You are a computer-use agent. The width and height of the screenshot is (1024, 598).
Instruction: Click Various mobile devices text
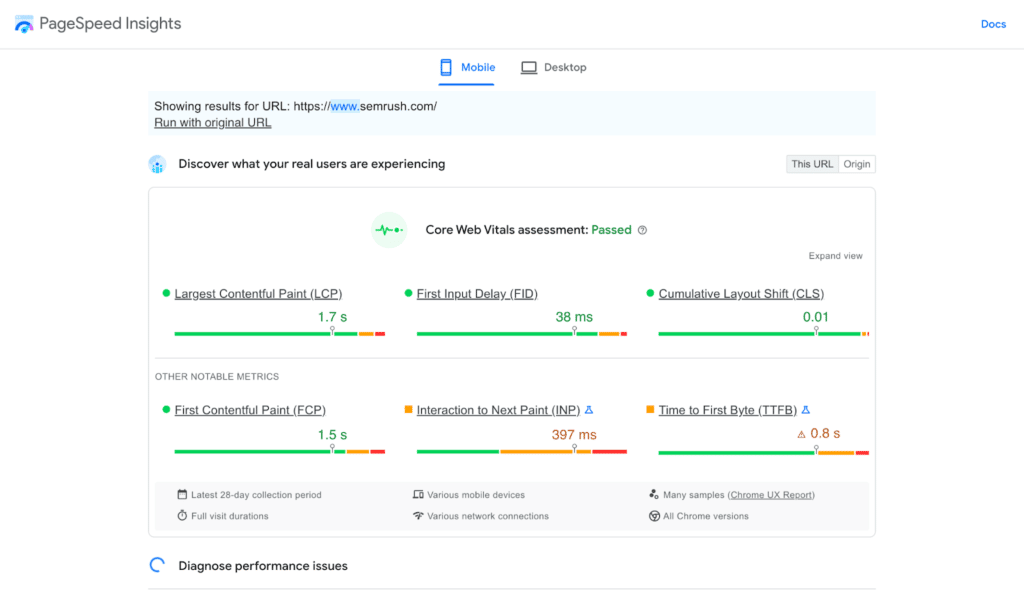point(476,495)
